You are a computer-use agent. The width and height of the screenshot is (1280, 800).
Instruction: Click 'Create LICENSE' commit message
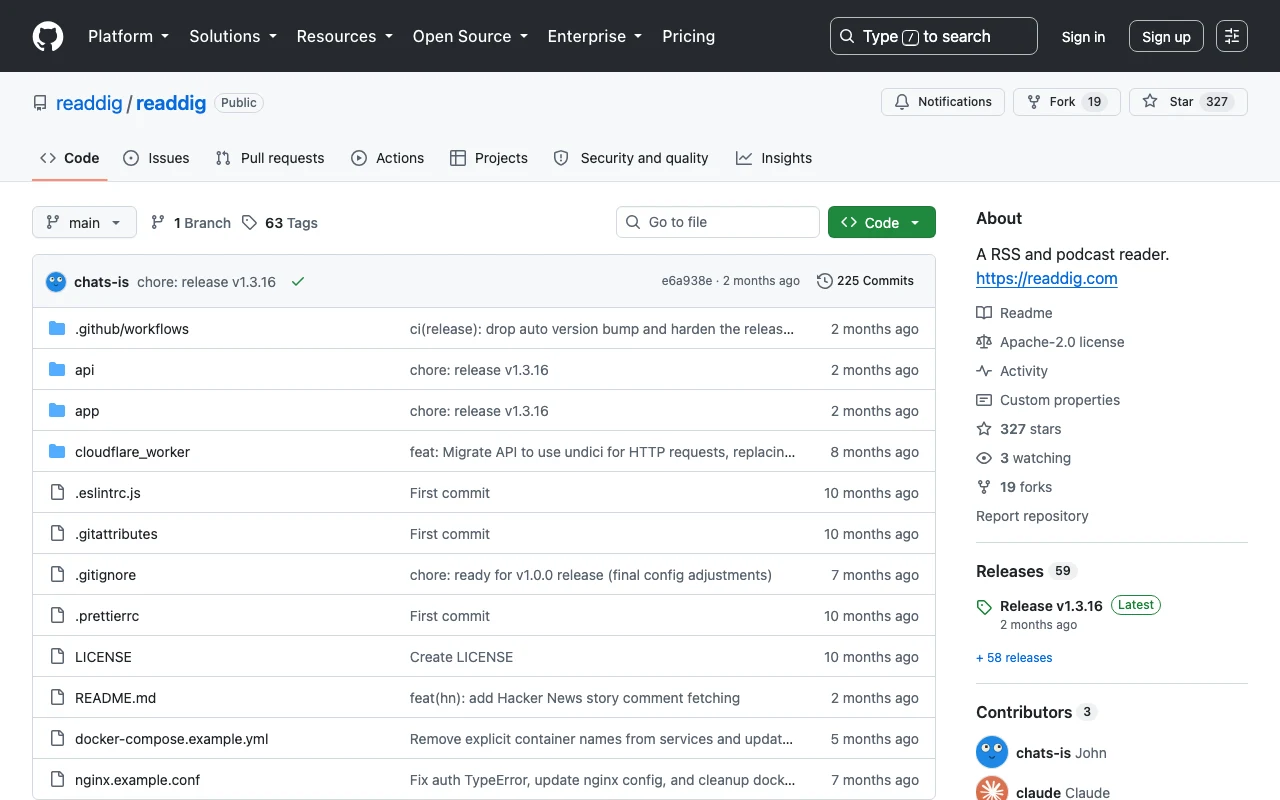tap(461, 657)
